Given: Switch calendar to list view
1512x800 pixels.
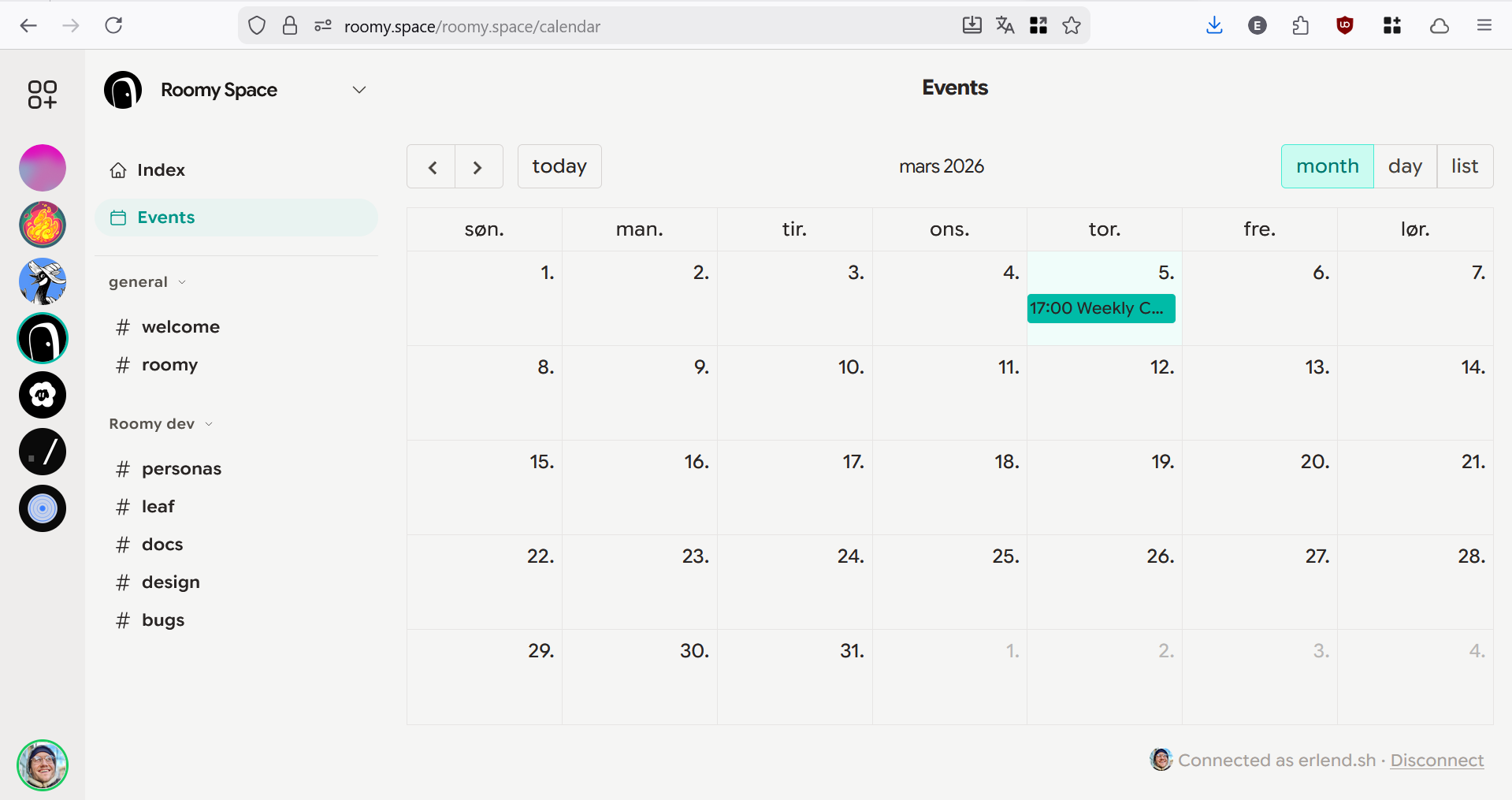Looking at the screenshot, I should 1464,166.
